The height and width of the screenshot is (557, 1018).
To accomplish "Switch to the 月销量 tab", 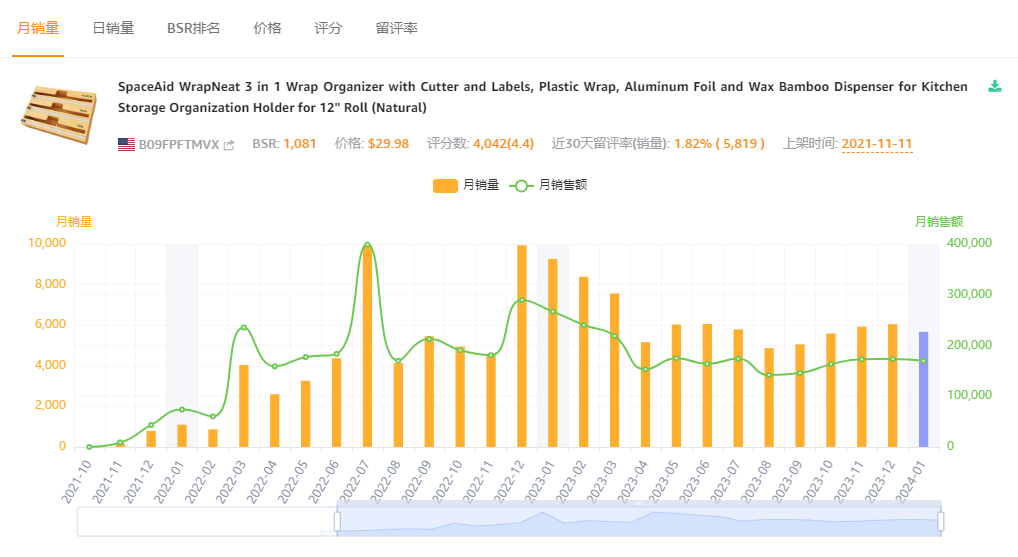I will (38, 28).
